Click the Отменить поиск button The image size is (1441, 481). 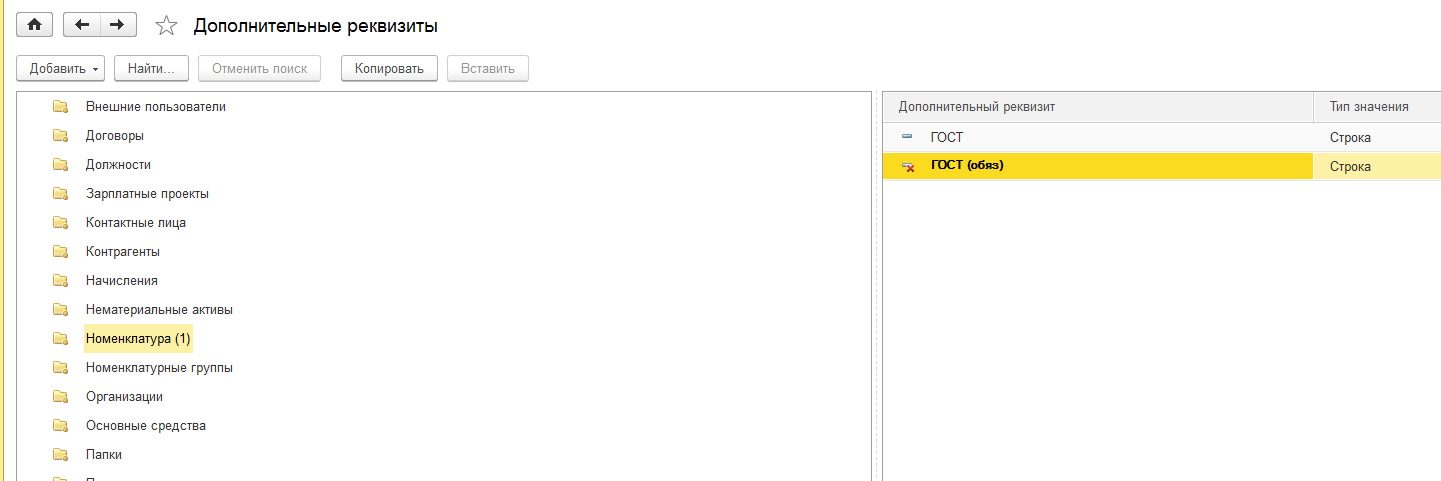[x=260, y=69]
